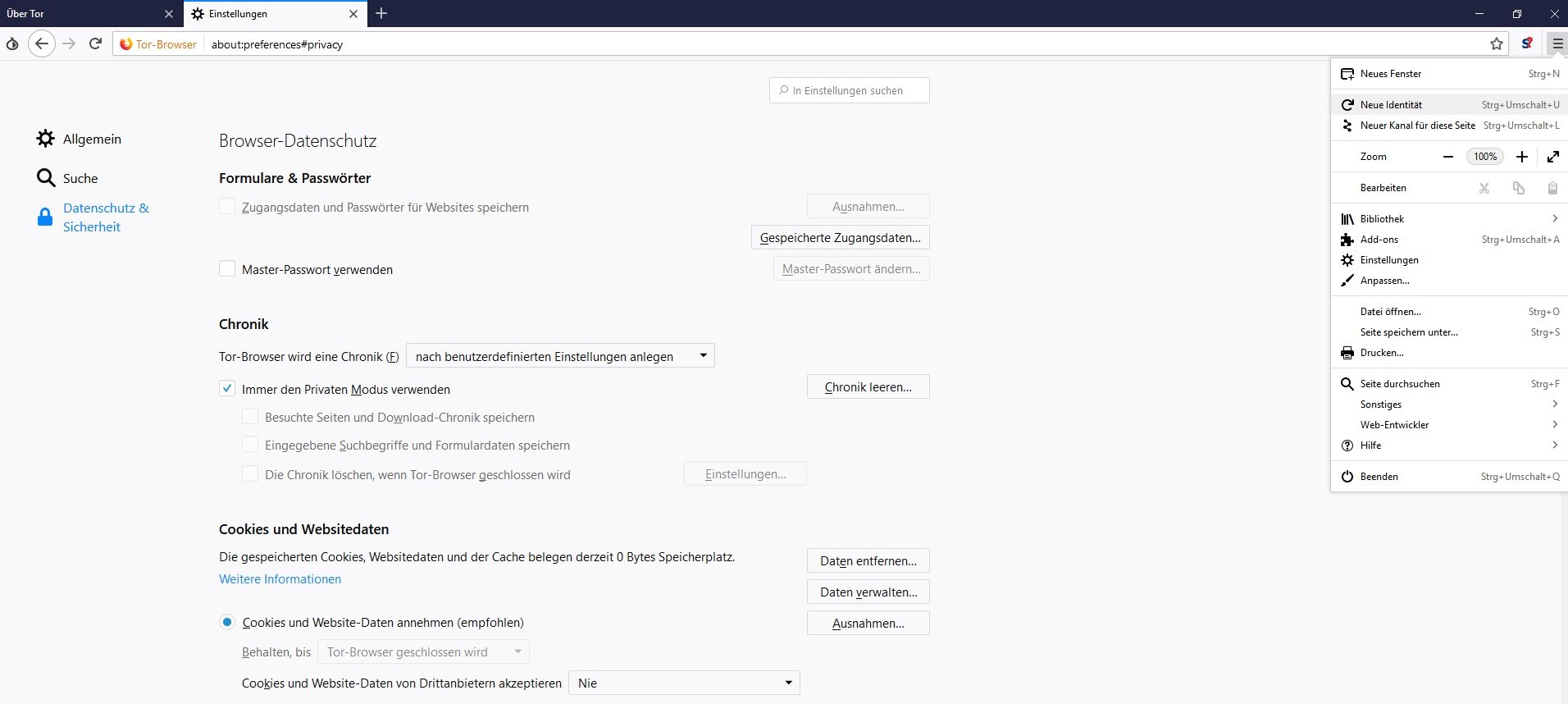Select Datenschutz & Sicherheit category
The width and height of the screenshot is (1568, 704).
tap(93, 217)
